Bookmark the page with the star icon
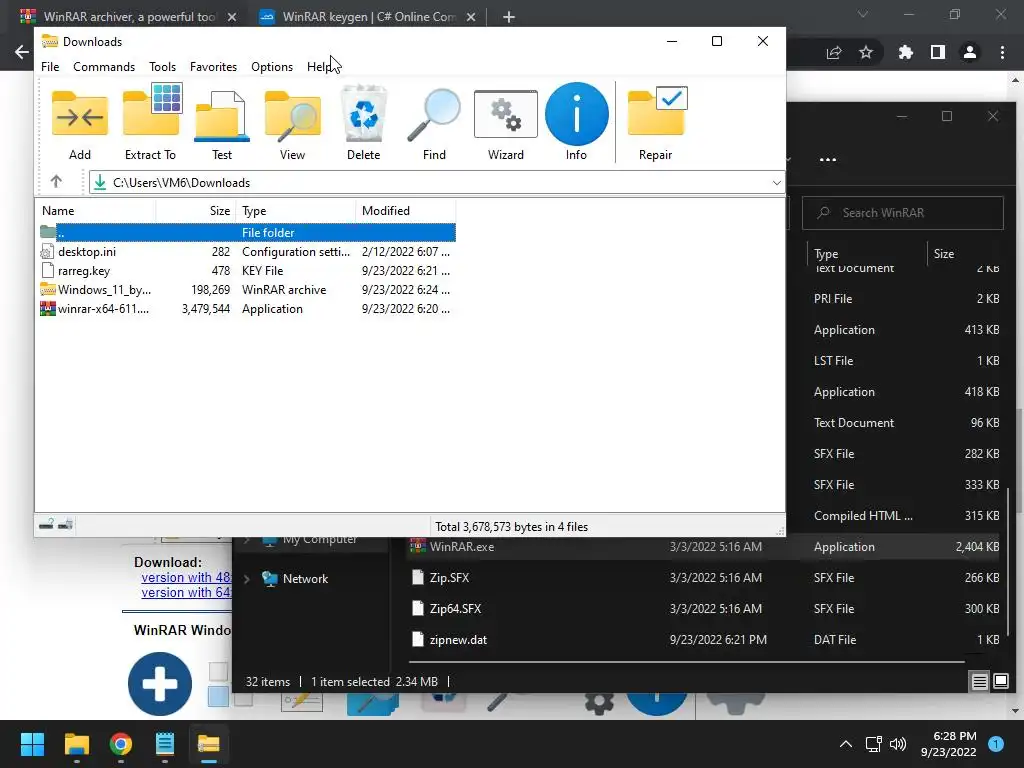 [x=866, y=52]
